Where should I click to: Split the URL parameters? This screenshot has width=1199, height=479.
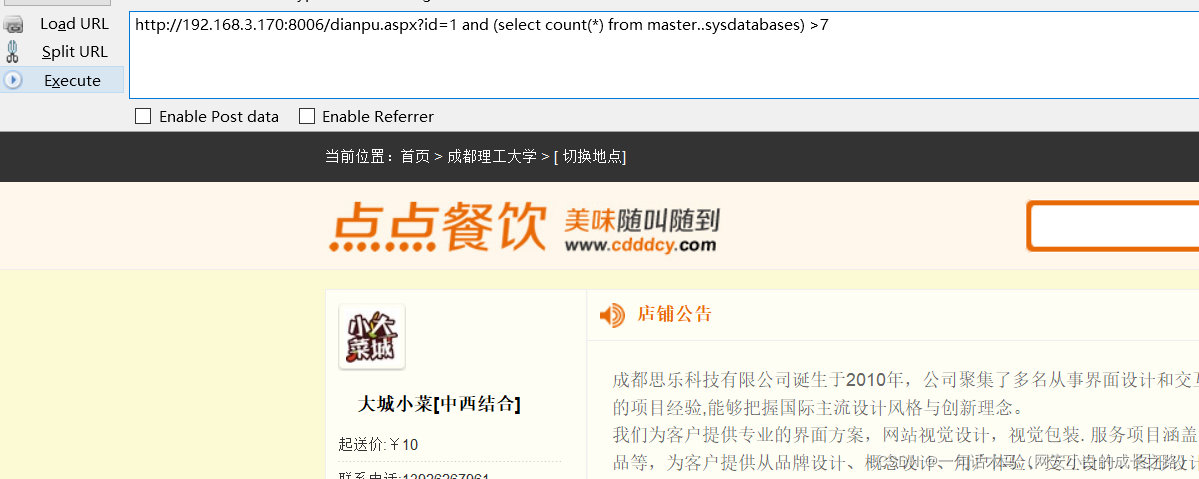tap(74, 52)
